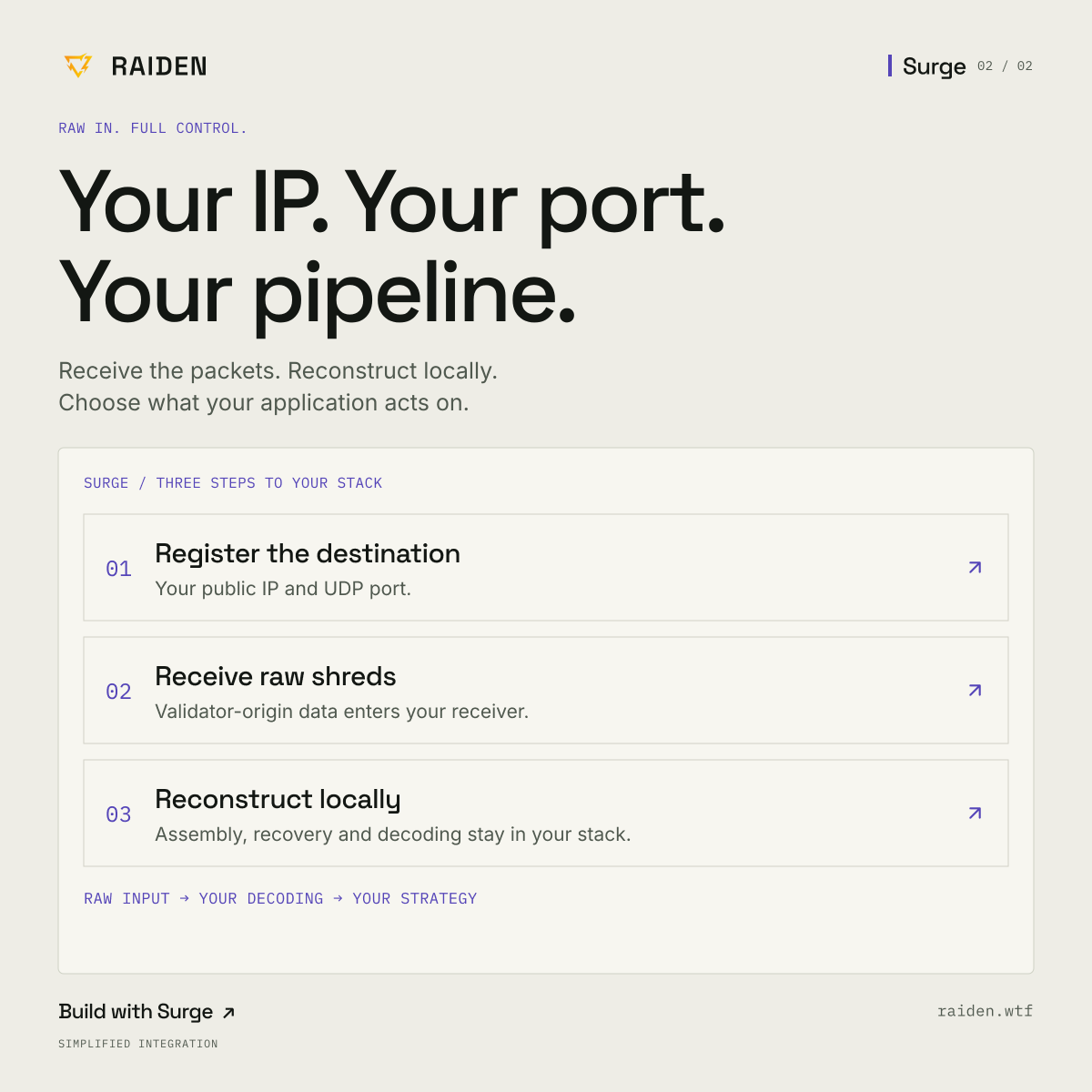Click YOUR DECODING in the flow line
This screenshot has height=1092, width=1092.
(261, 899)
